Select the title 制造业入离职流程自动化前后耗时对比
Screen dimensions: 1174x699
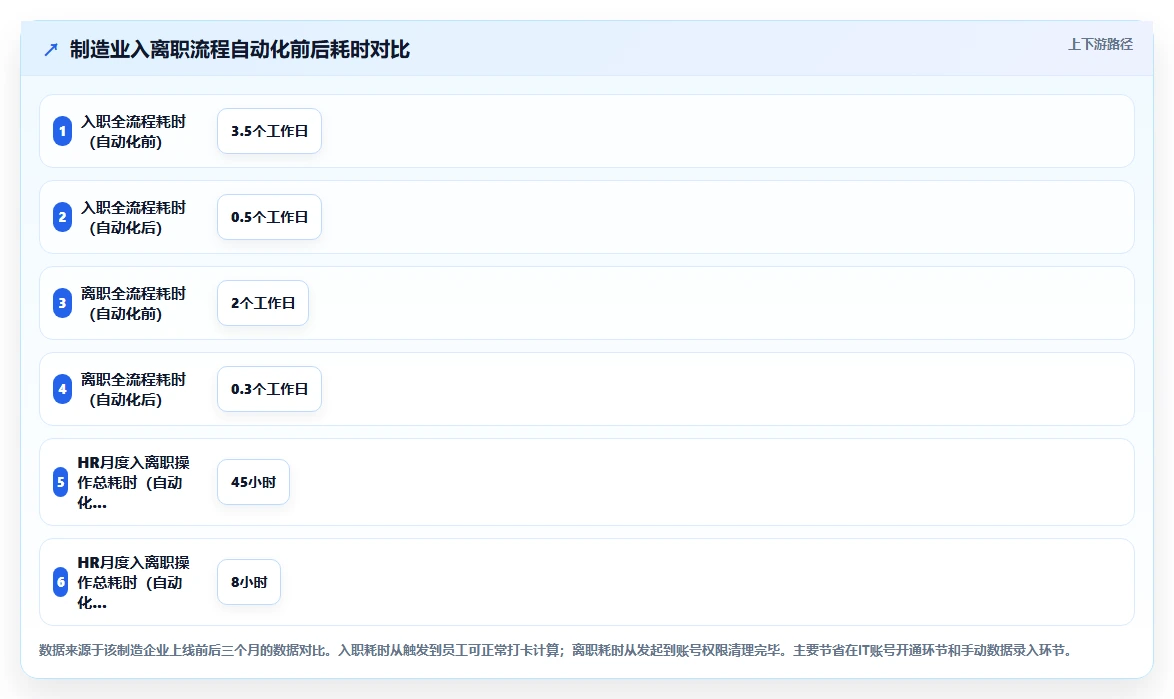[x=240, y=49]
